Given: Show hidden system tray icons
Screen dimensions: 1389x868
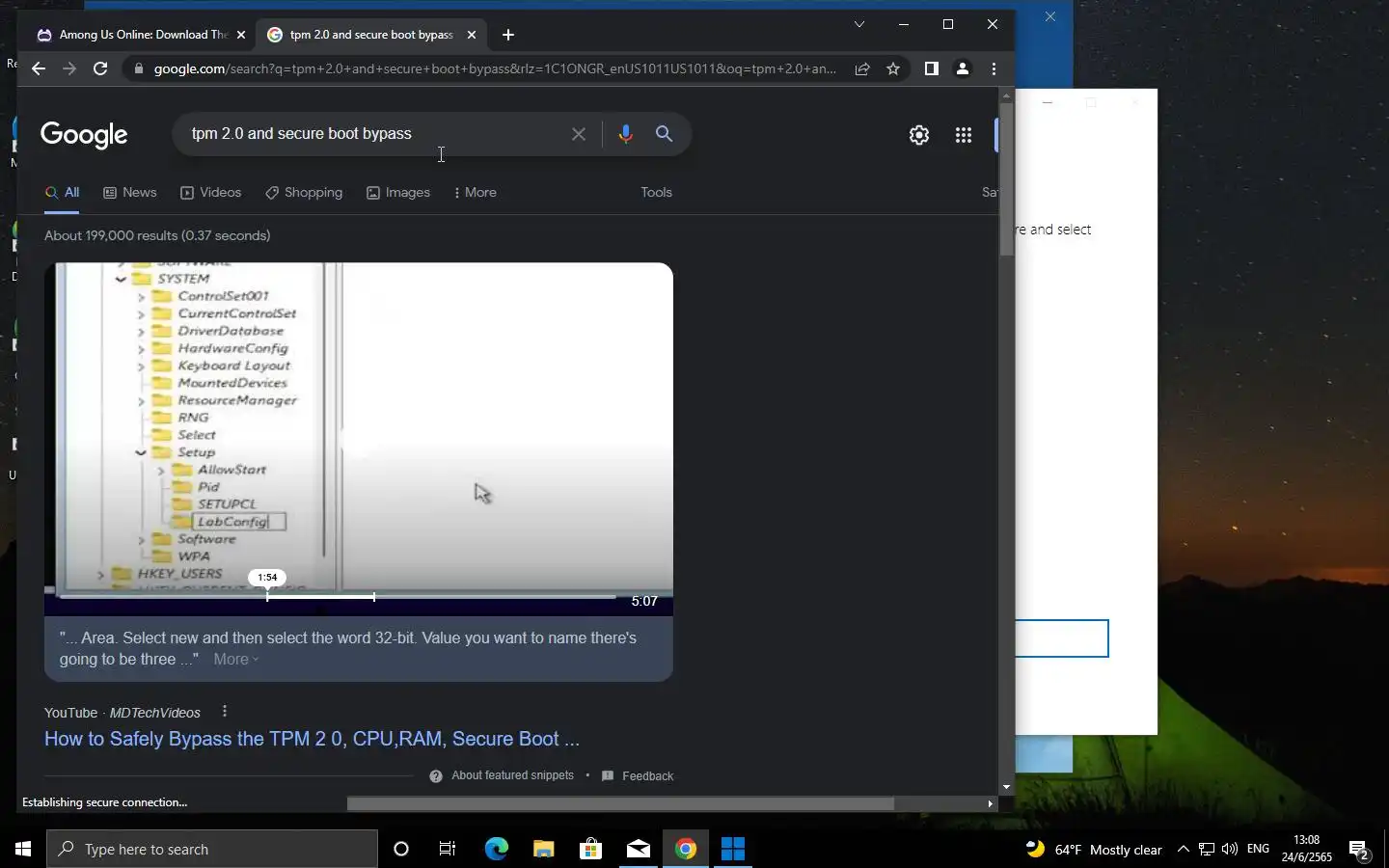Looking at the screenshot, I should [x=1184, y=850].
